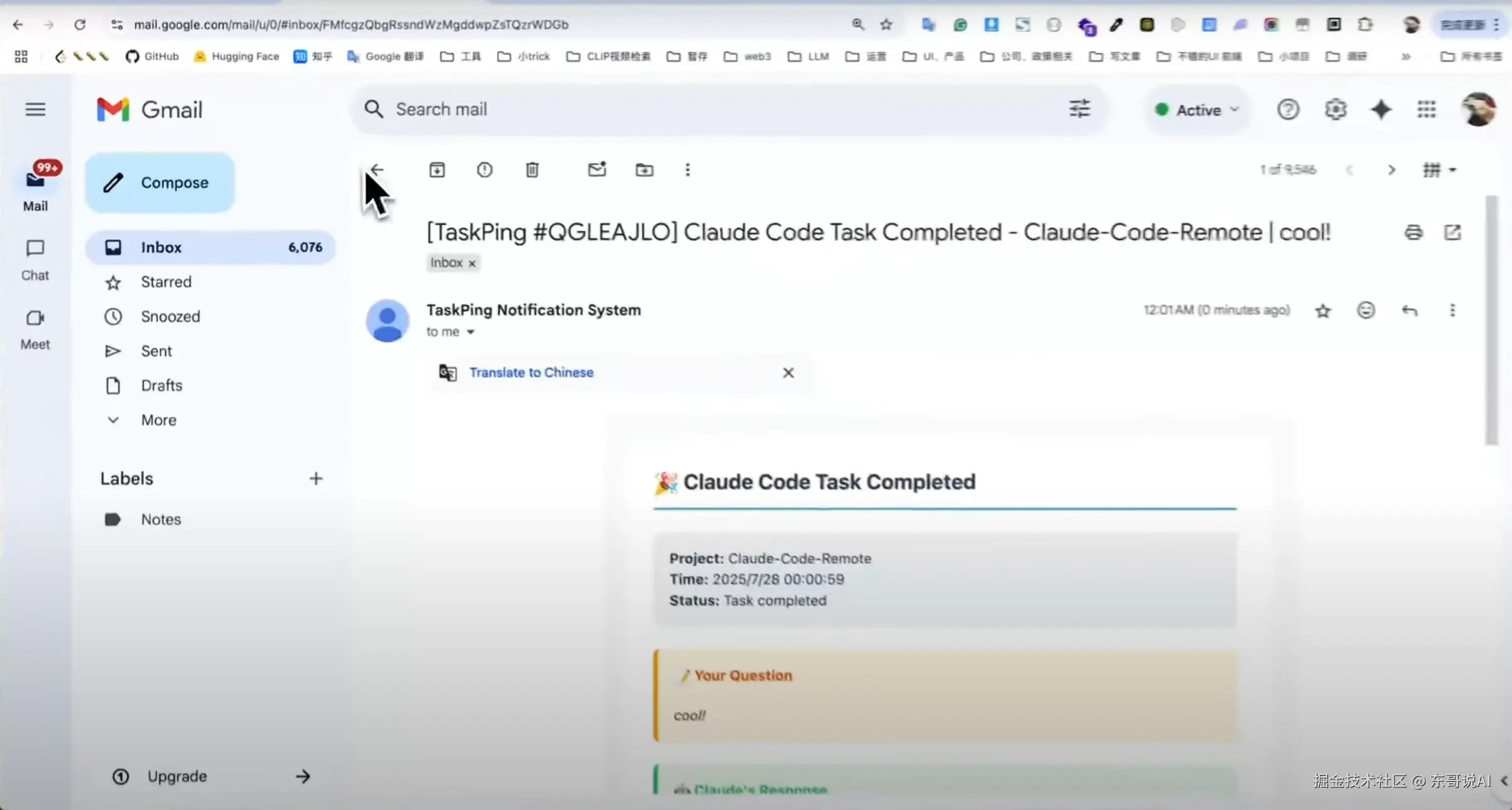This screenshot has width=1512, height=810.
Task: Open email in new window
Action: [x=1453, y=233]
